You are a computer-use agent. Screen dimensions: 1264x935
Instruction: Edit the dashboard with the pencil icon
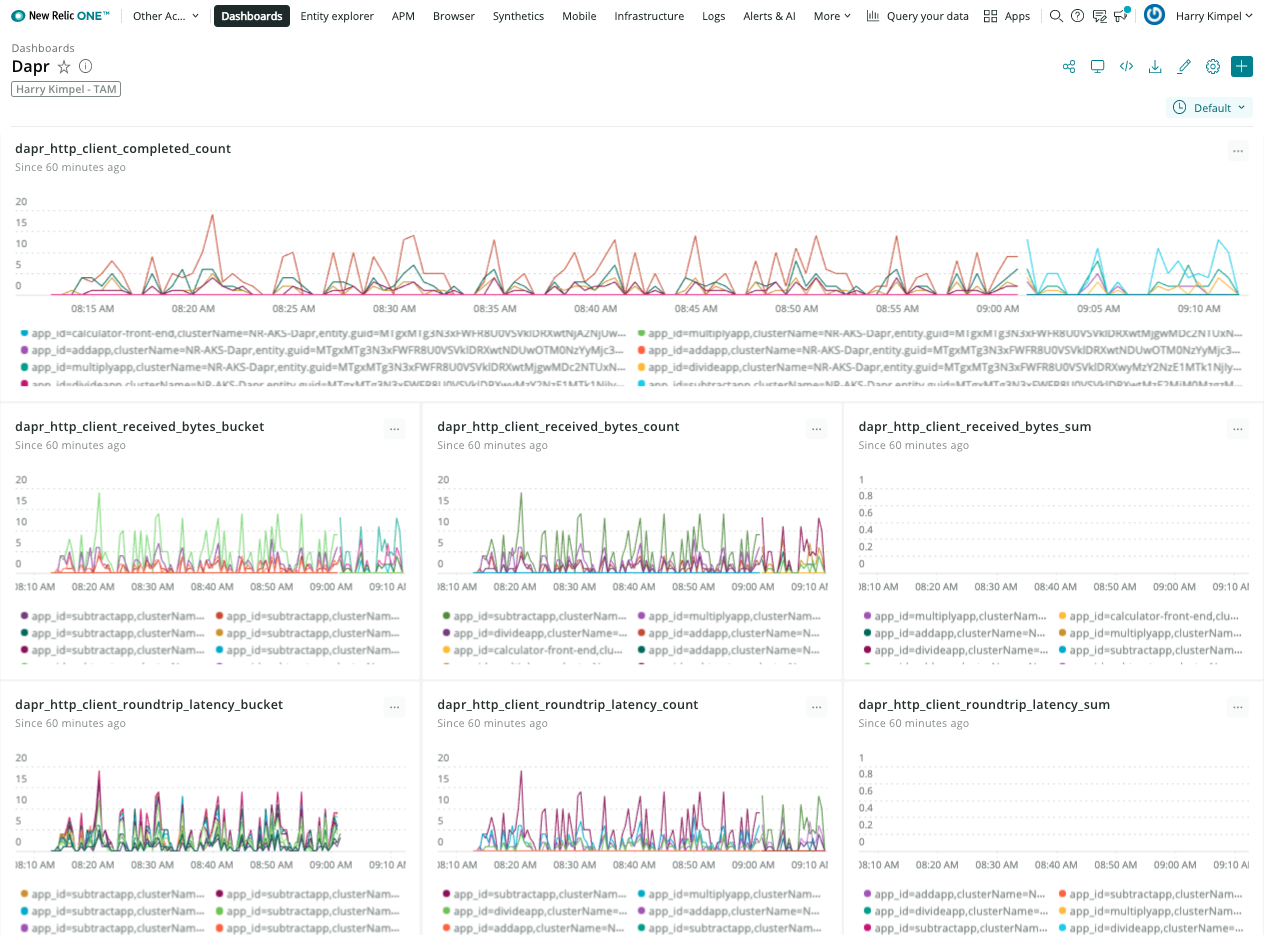(x=1184, y=67)
